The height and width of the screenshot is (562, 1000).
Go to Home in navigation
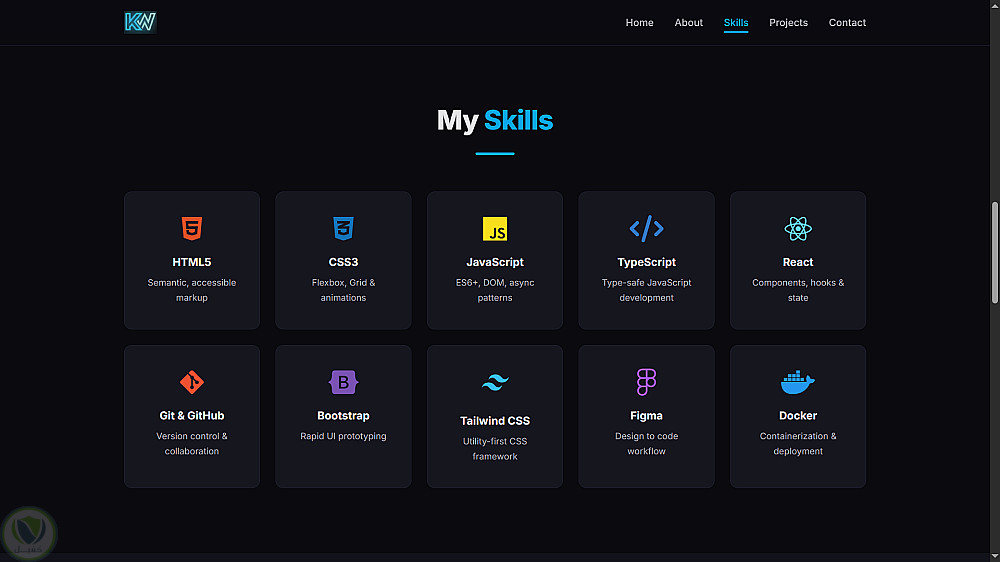click(x=639, y=22)
